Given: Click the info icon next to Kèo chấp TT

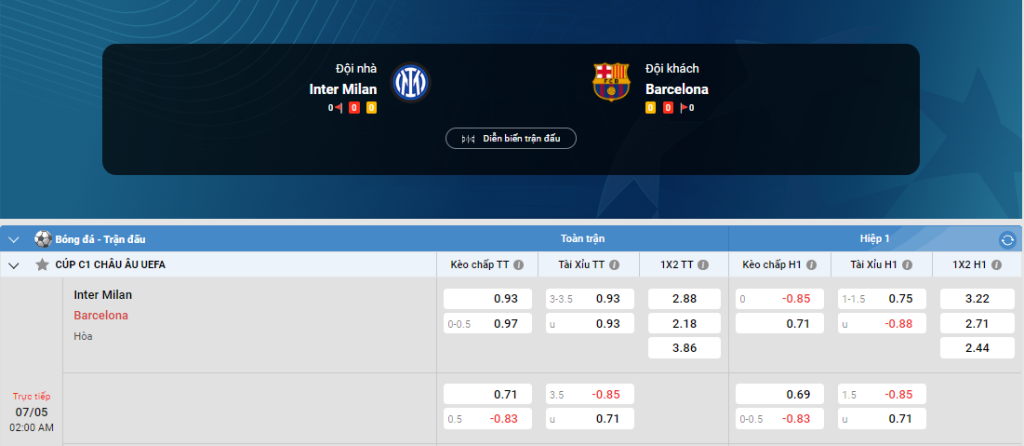Looking at the screenshot, I should (x=519, y=265).
